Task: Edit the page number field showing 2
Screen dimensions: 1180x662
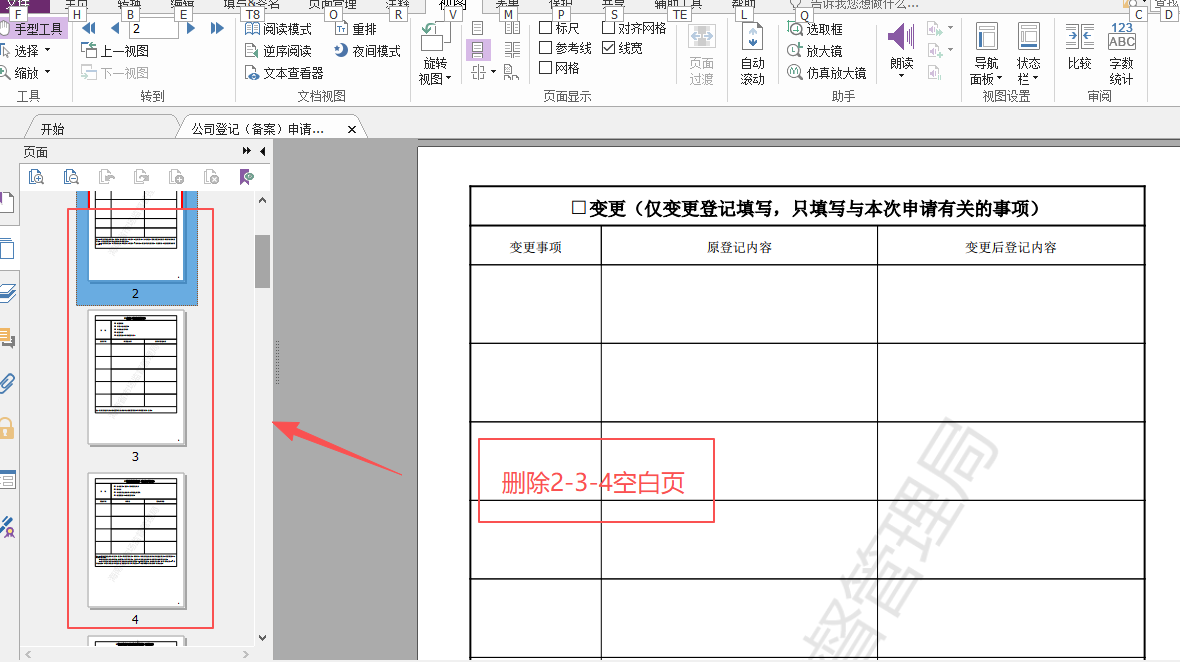Action: coord(153,29)
